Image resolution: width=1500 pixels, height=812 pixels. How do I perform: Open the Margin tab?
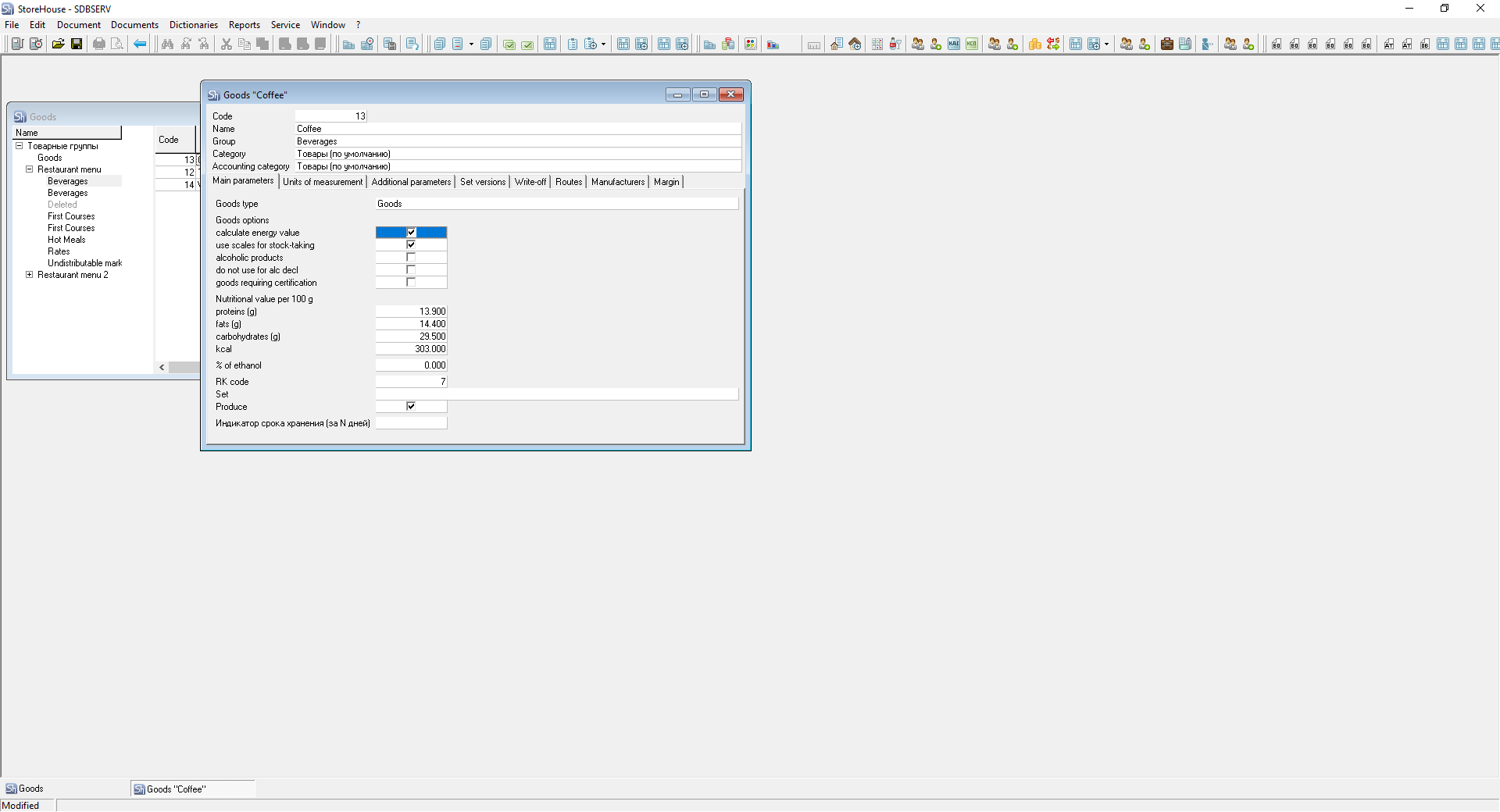(666, 182)
